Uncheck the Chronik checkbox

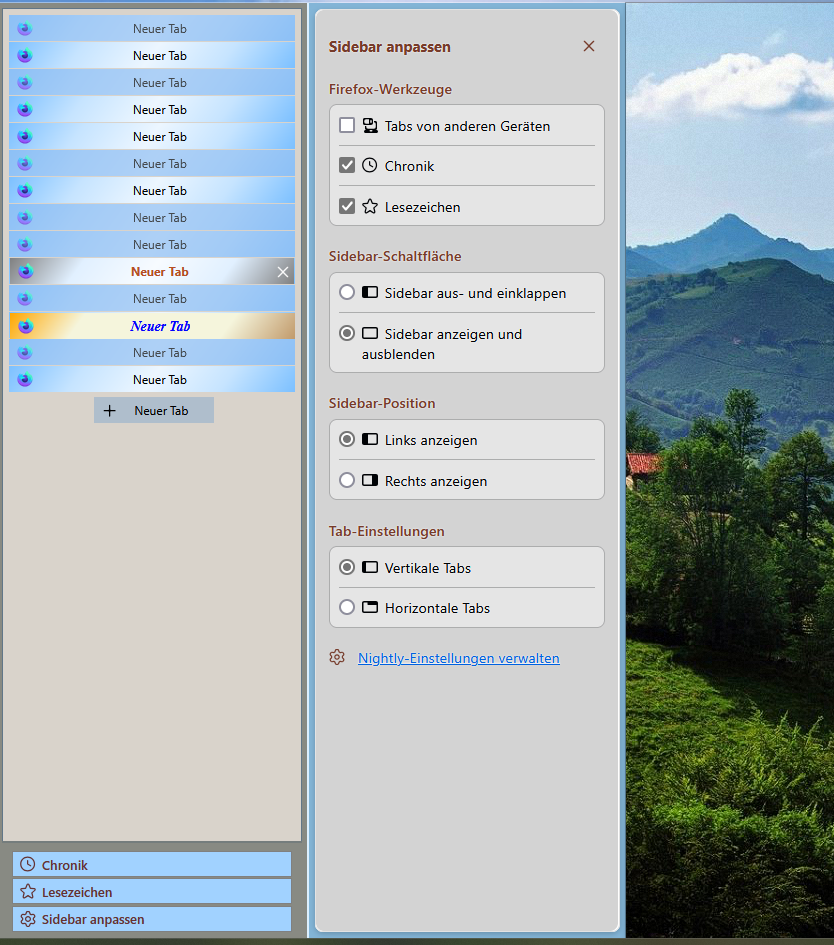click(346, 165)
